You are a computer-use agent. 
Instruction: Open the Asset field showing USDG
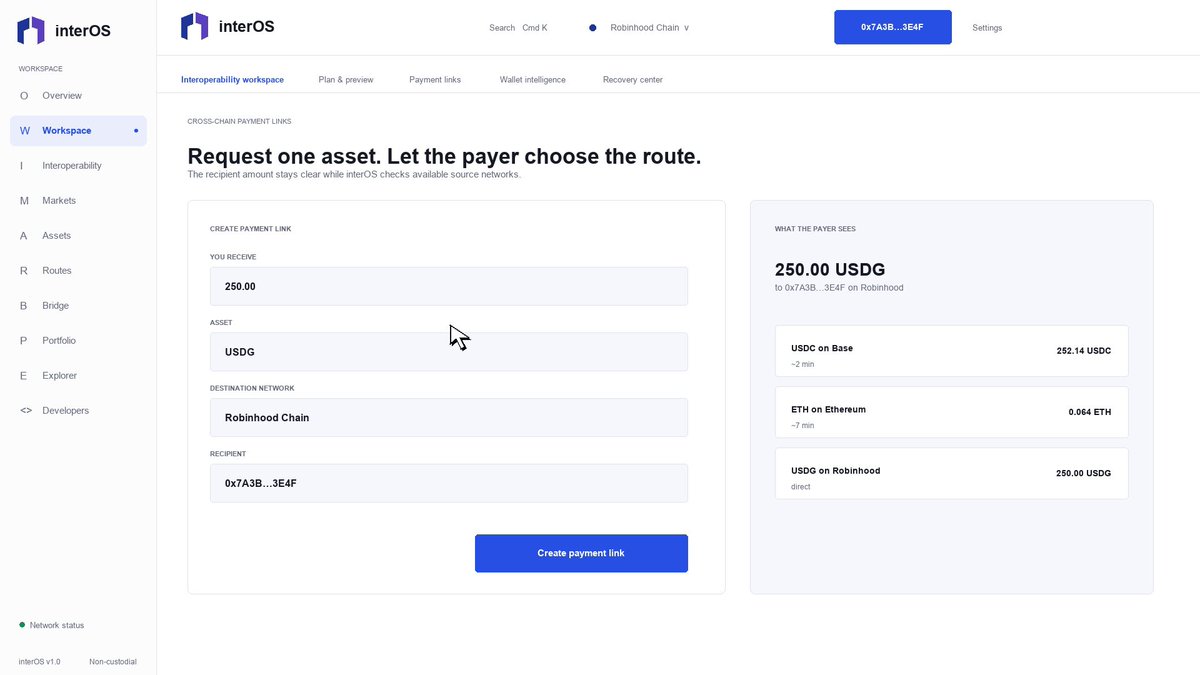(x=449, y=352)
